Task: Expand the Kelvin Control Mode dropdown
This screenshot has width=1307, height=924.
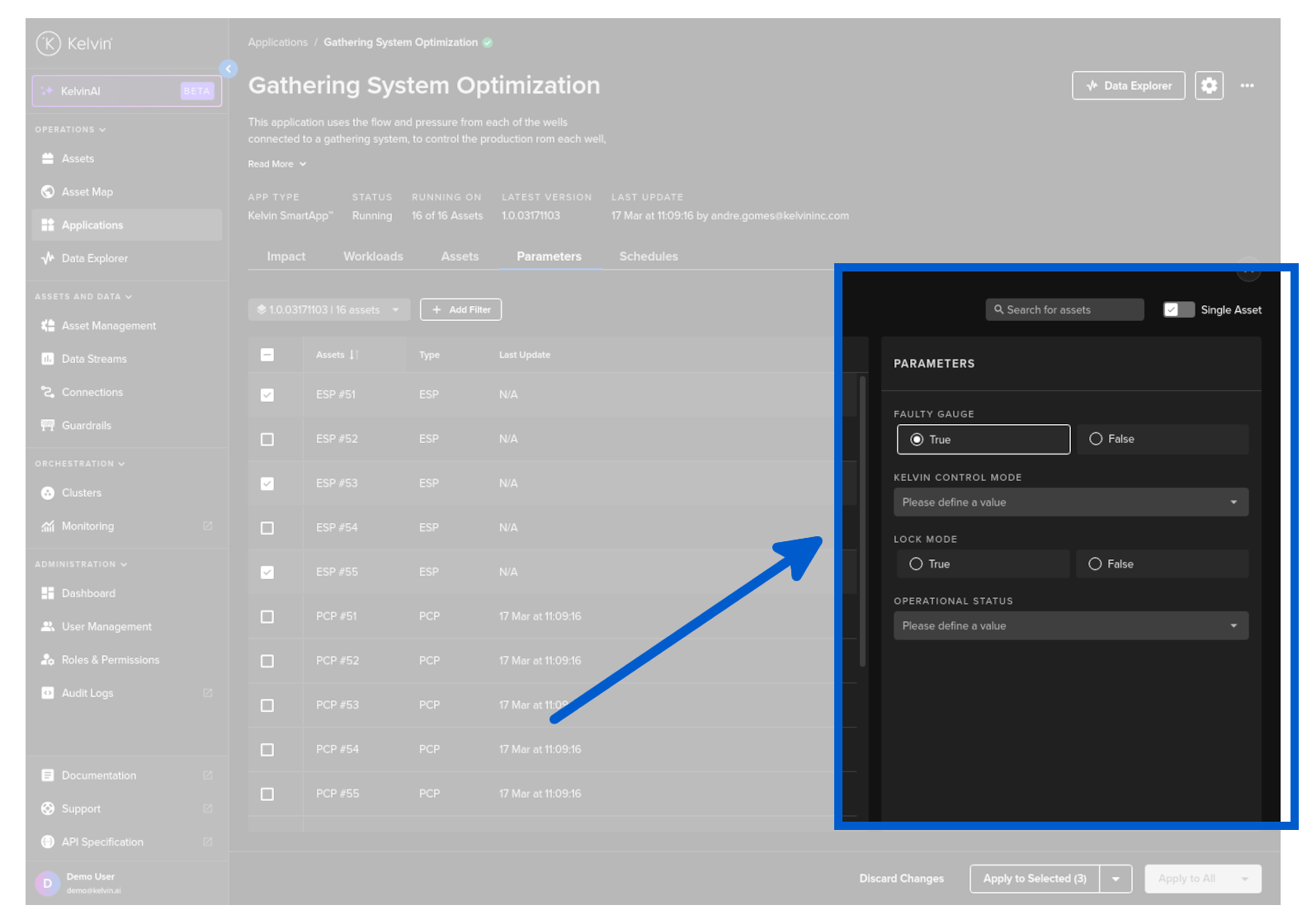Action: (1070, 502)
